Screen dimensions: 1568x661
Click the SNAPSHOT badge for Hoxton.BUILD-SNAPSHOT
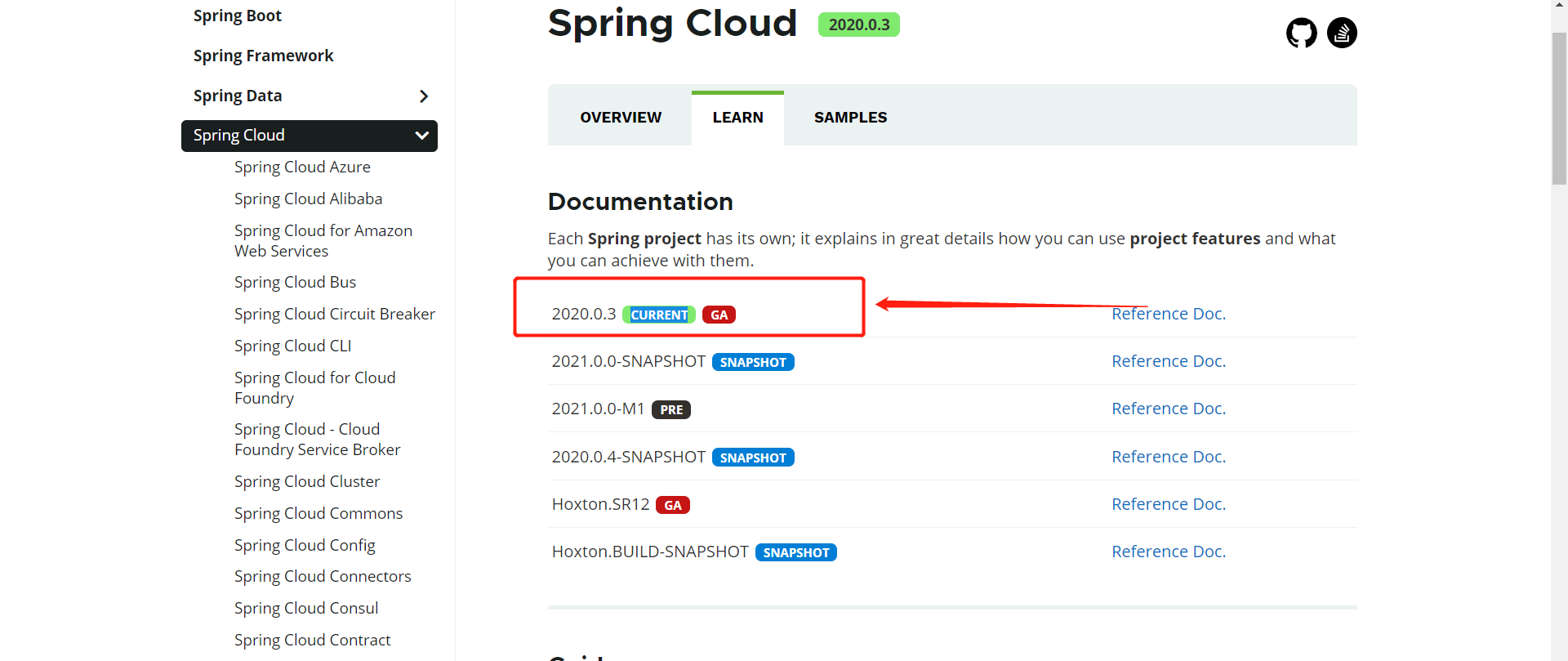(x=796, y=552)
